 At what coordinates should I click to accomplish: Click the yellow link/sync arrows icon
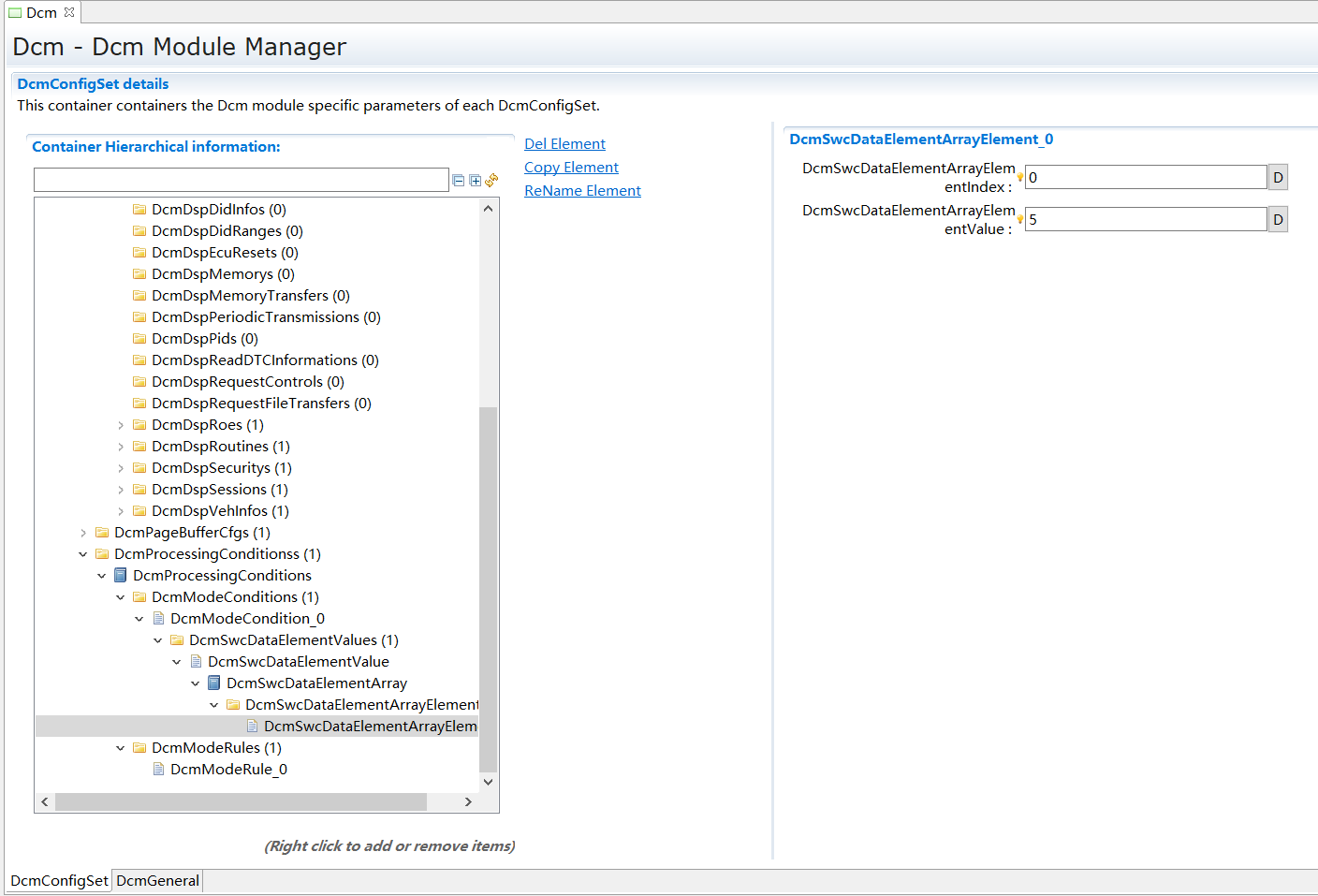[x=491, y=180]
